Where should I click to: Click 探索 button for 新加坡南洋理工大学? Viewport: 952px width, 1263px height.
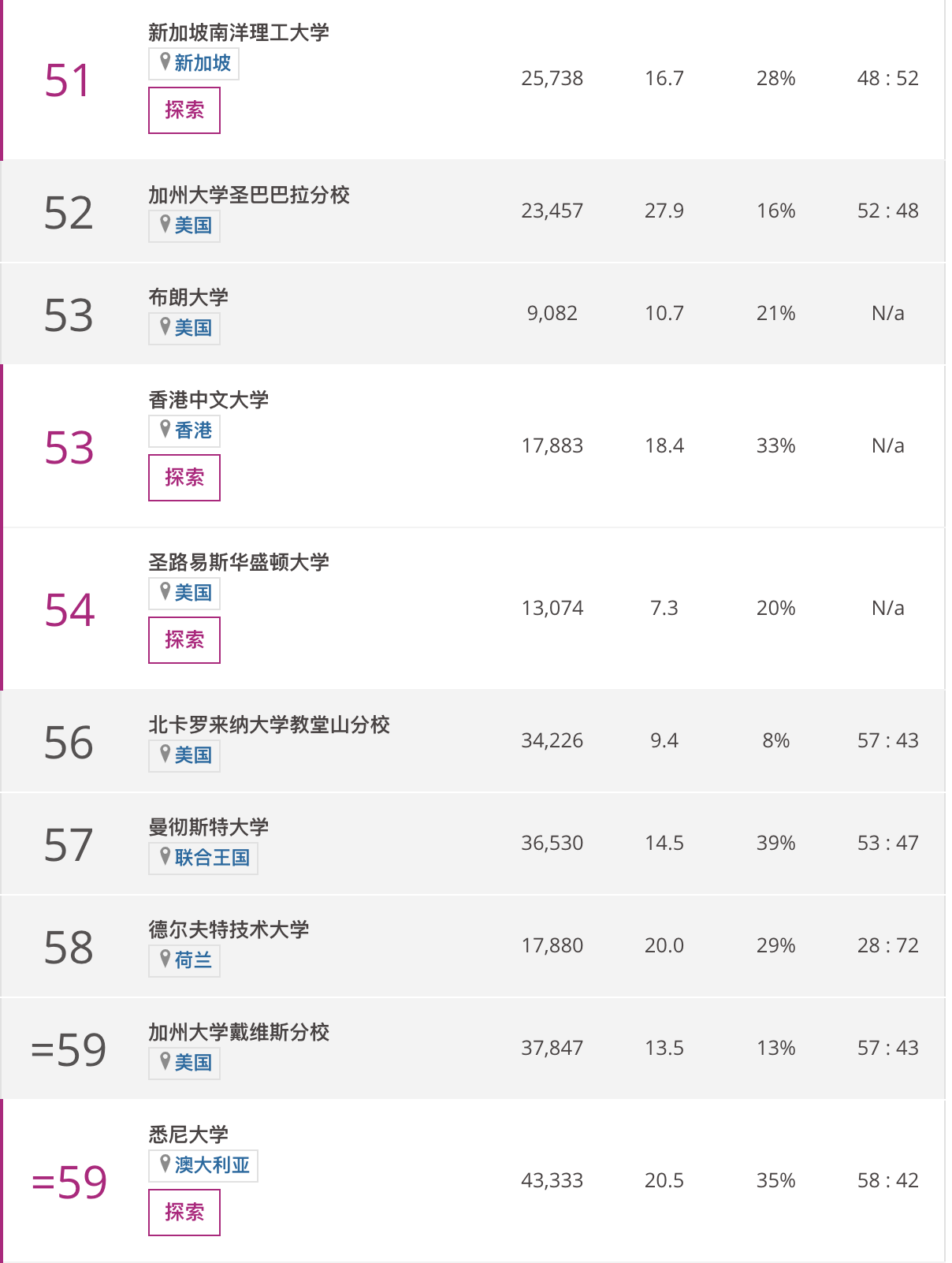click(184, 110)
